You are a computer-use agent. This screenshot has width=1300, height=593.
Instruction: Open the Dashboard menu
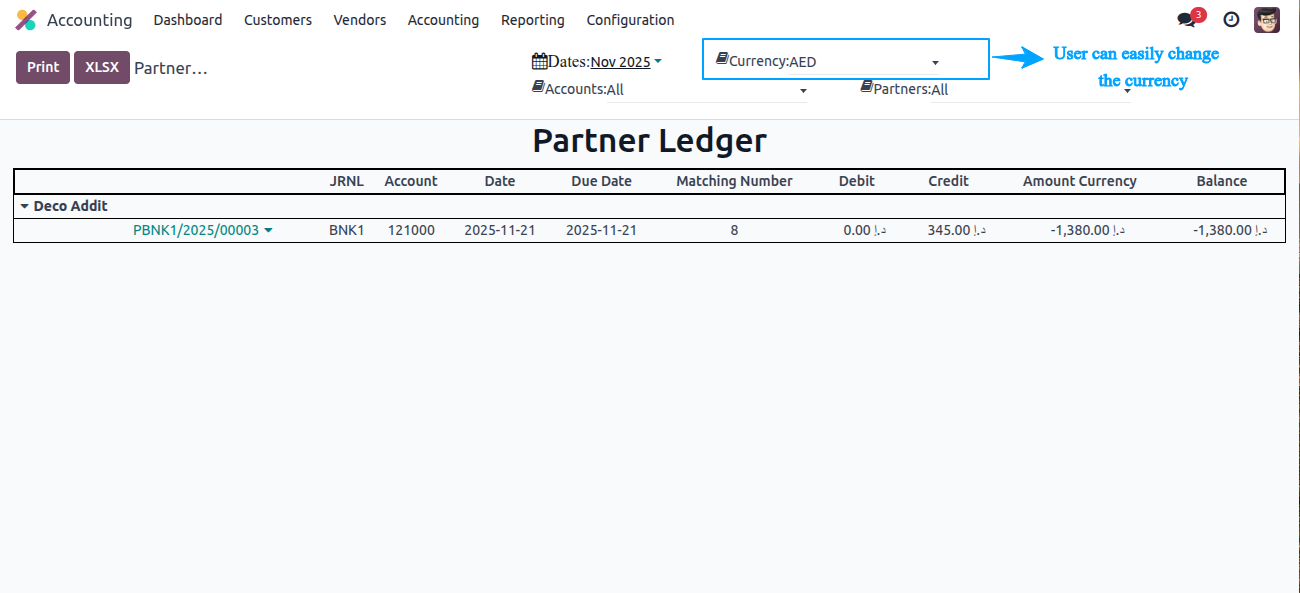(188, 20)
